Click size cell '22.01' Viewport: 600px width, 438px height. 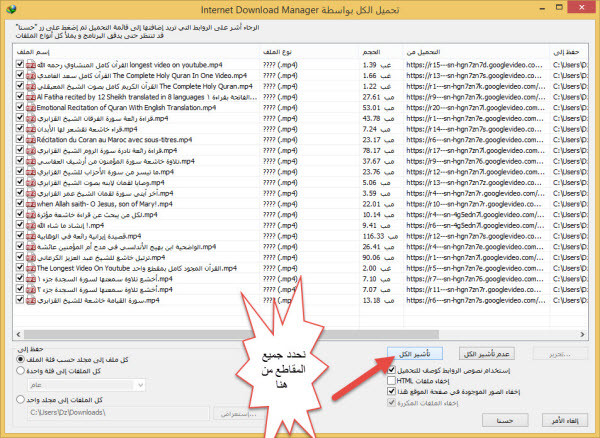(378, 204)
